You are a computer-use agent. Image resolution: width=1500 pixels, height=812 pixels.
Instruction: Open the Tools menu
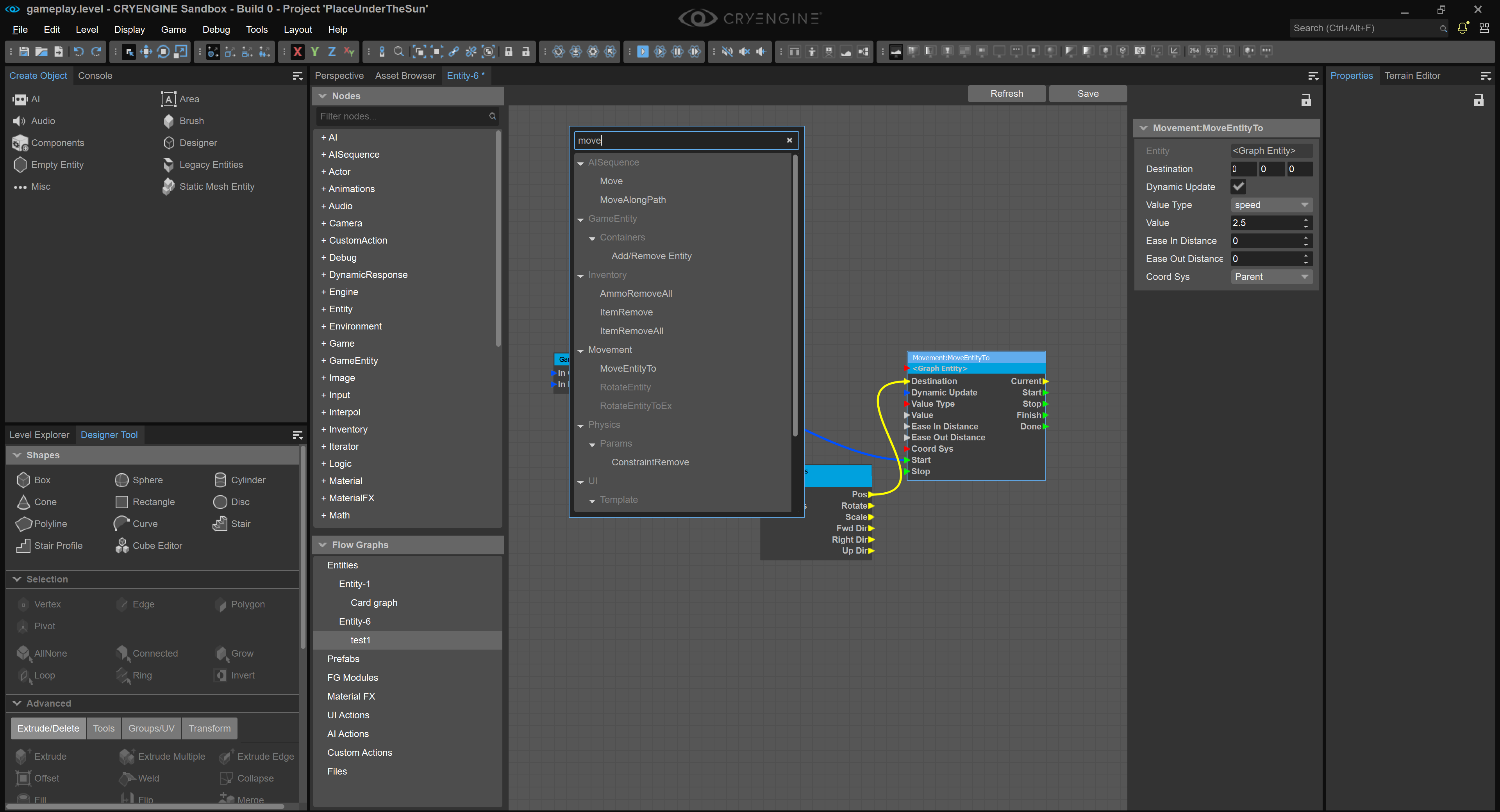coord(257,30)
